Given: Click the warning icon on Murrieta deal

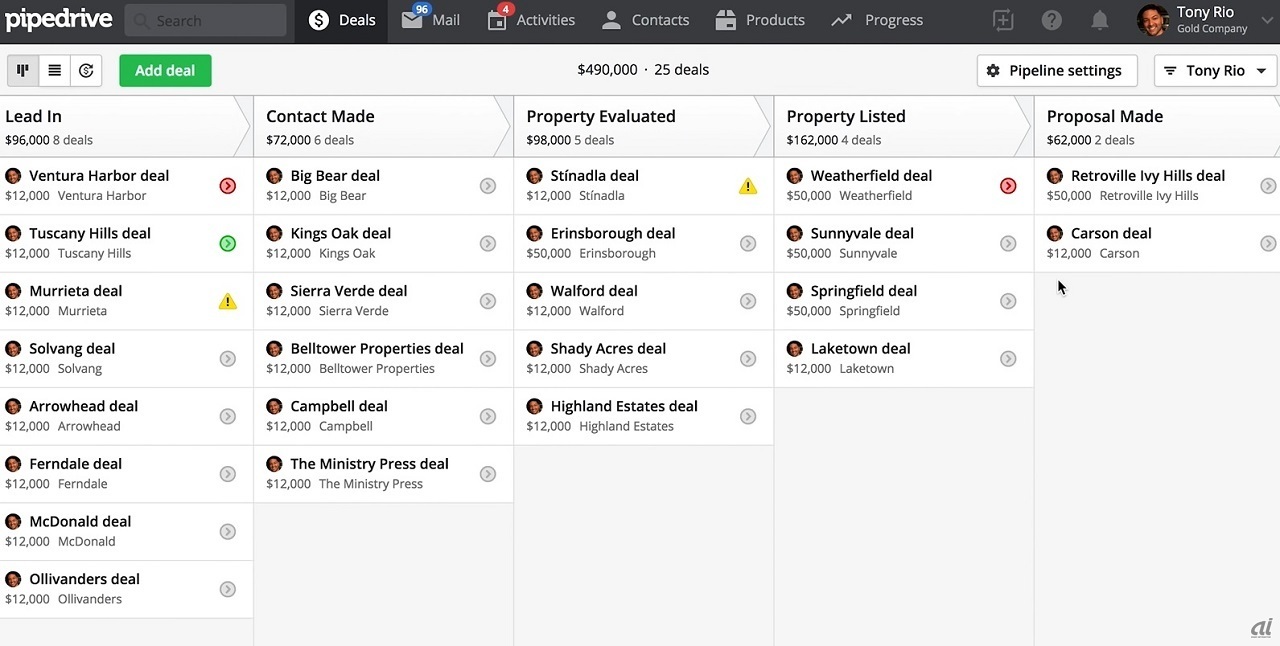Looking at the screenshot, I should click(x=228, y=301).
